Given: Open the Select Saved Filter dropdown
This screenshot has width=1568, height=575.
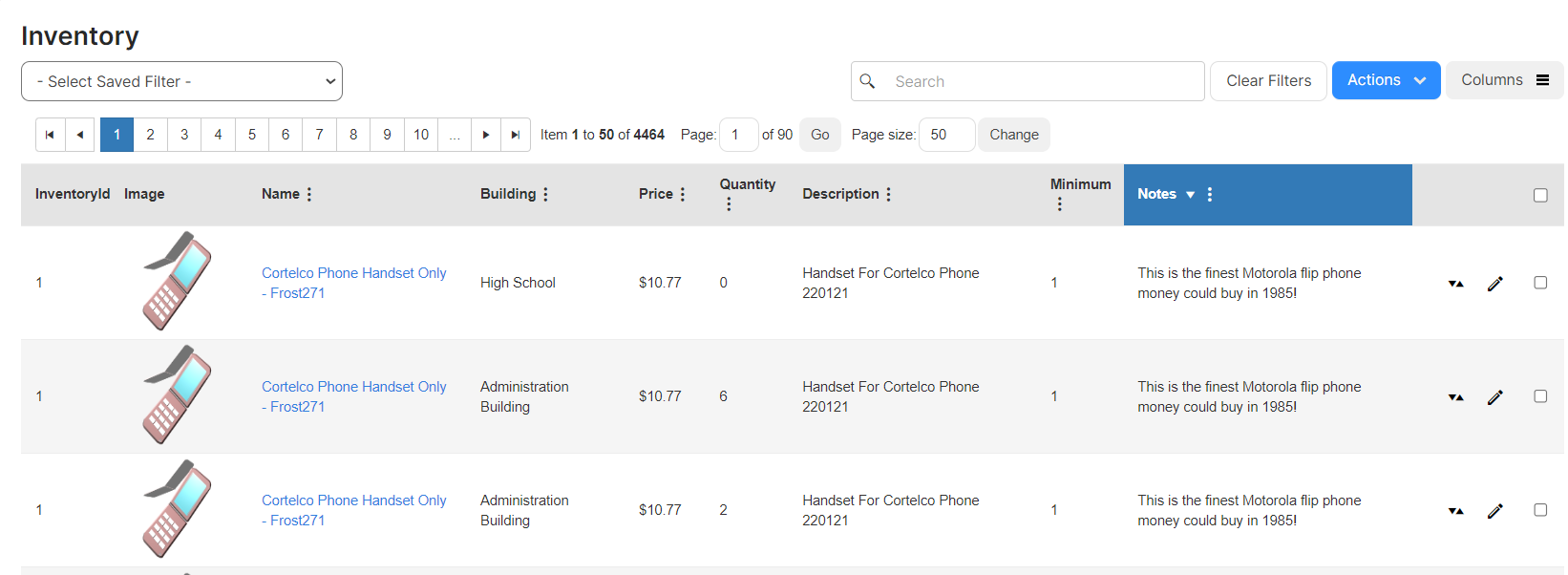Looking at the screenshot, I should pyautogui.click(x=181, y=81).
